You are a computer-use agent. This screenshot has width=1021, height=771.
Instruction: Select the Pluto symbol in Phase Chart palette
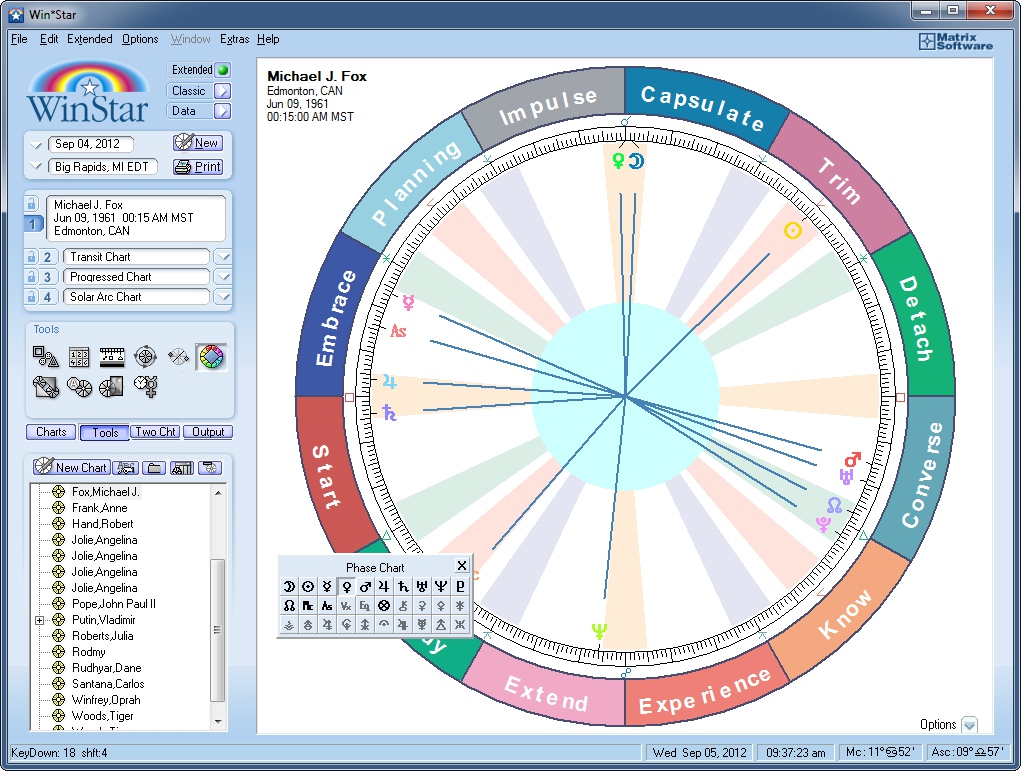point(460,587)
